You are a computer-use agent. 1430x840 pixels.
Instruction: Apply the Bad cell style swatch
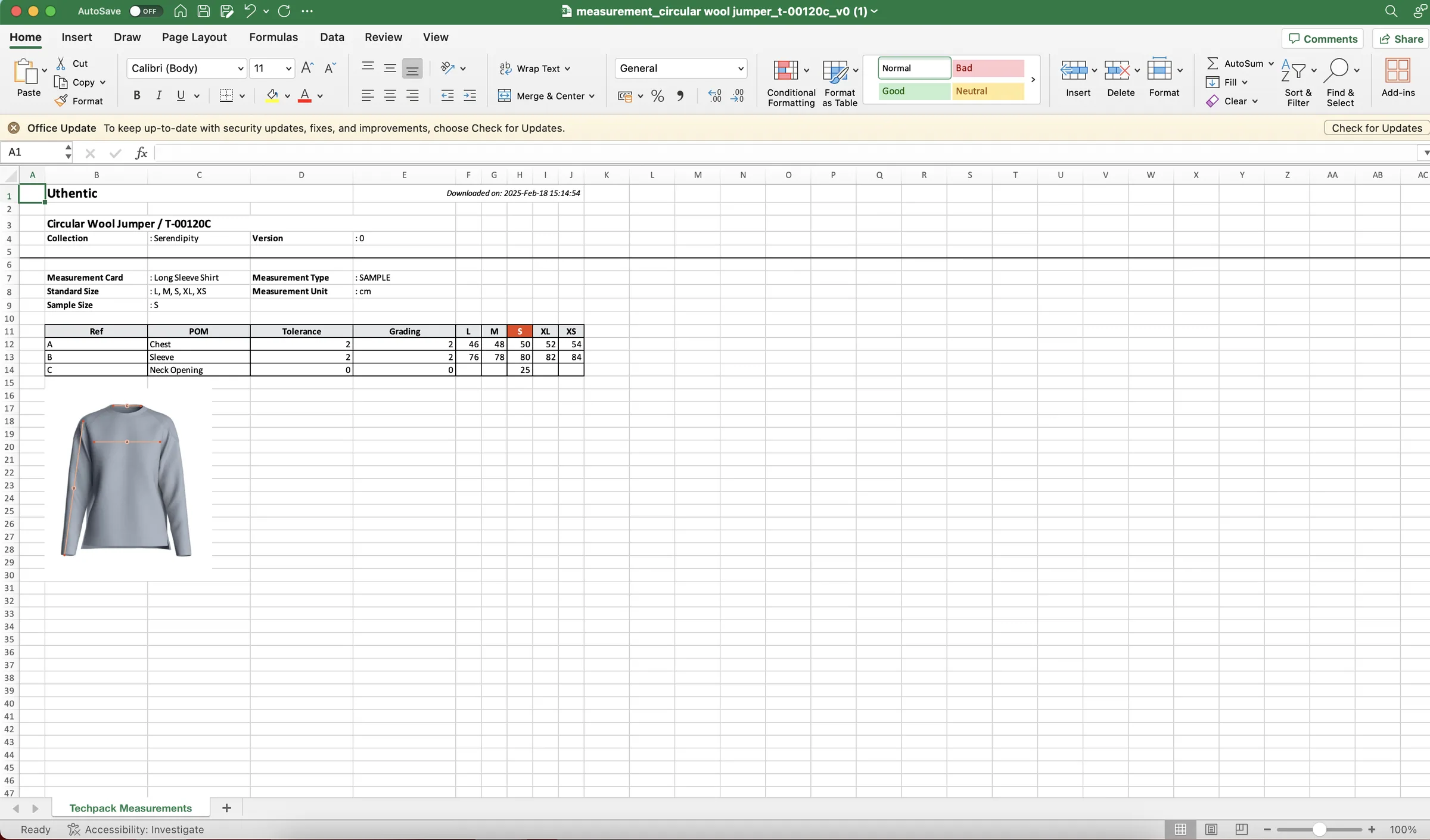click(988, 68)
